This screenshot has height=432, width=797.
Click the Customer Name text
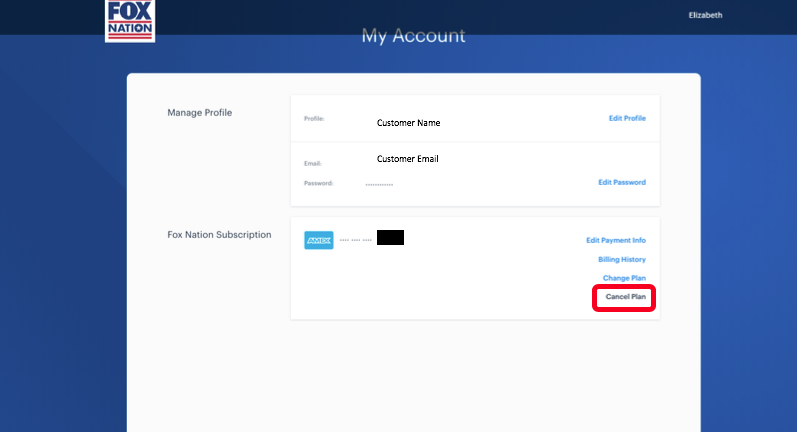pos(408,123)
